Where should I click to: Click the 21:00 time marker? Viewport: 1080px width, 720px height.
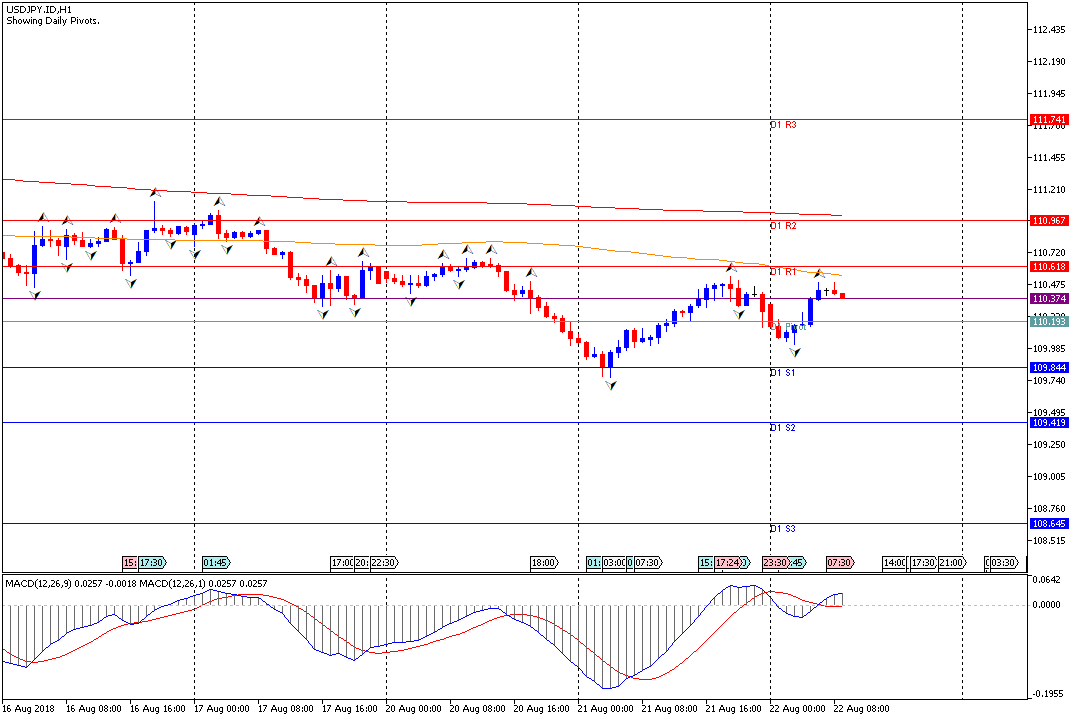click(x=952, y=563)
